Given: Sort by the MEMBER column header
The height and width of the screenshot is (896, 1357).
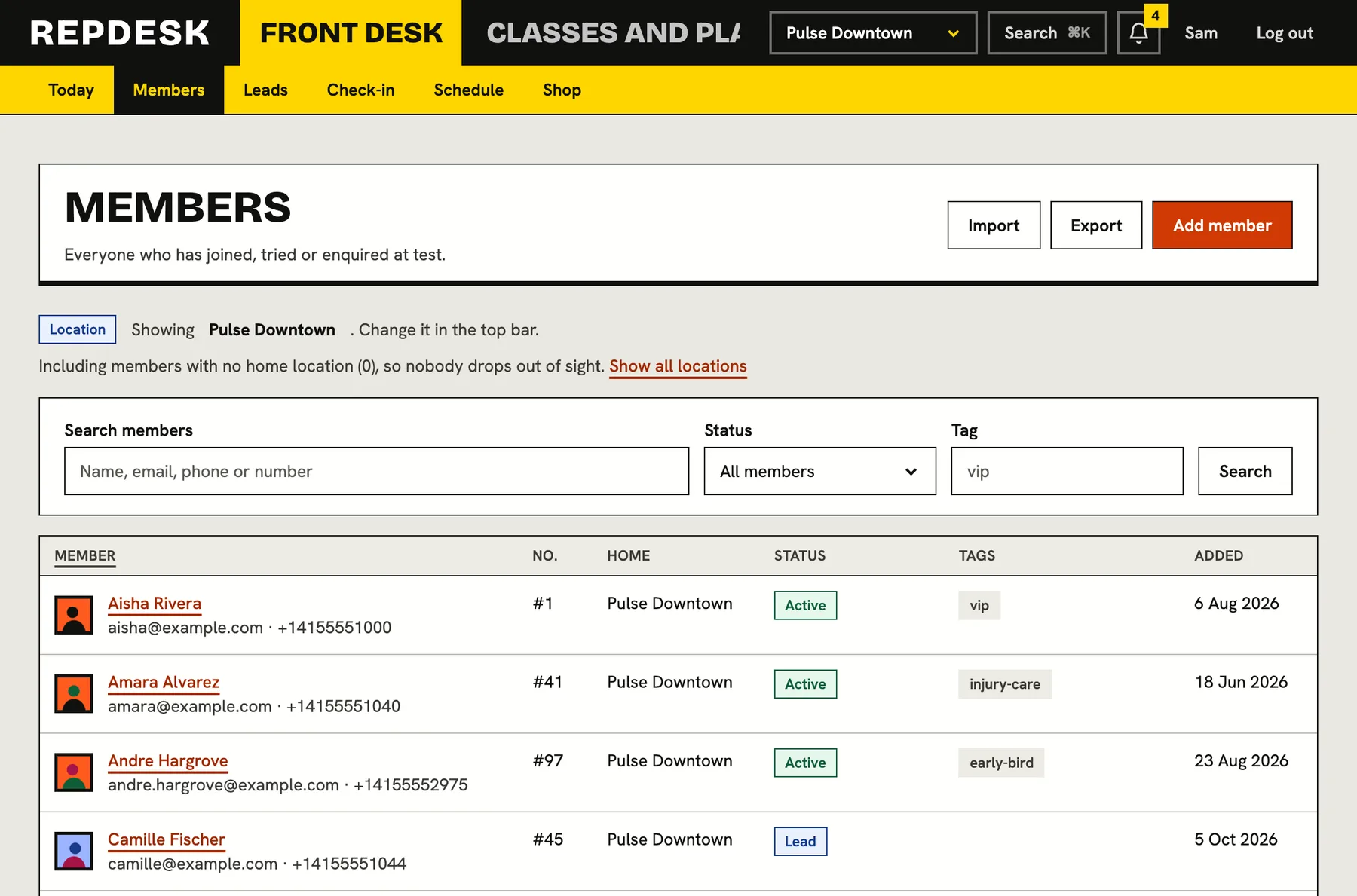Looking at the screenshot, I should pos(85,556).
